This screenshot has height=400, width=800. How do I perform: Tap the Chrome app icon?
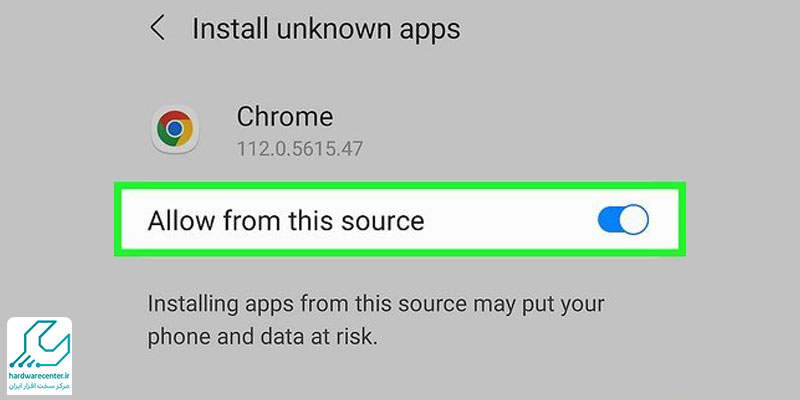click(x=175, y=129)
